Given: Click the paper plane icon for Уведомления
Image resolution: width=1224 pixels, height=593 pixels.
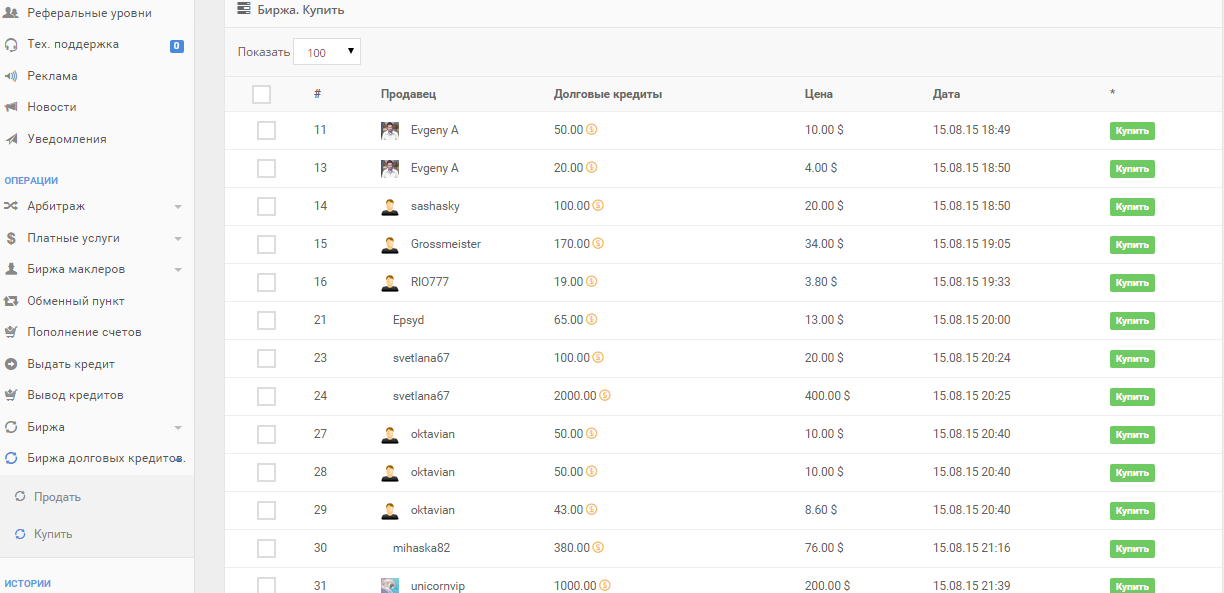Looking at the screenshot, I should (x=12, y=139).
